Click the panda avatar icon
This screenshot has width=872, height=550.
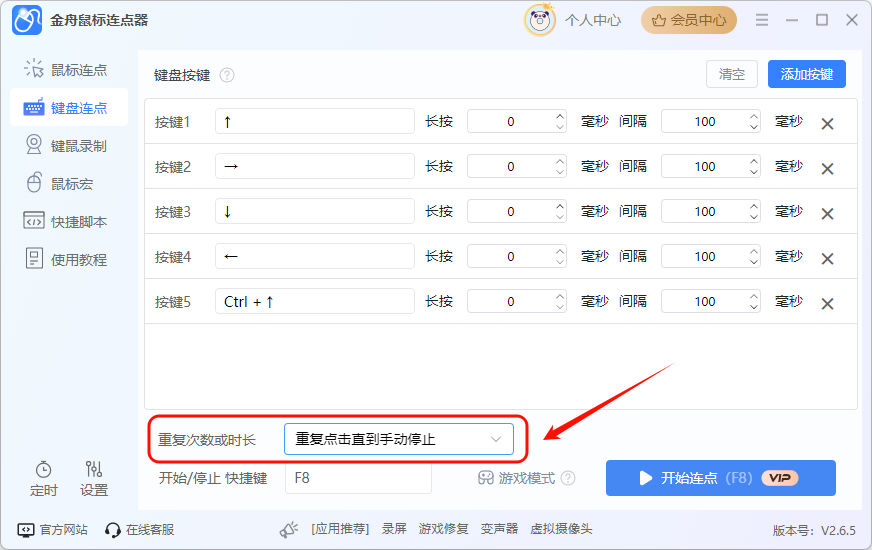click(x=539, y=20)
